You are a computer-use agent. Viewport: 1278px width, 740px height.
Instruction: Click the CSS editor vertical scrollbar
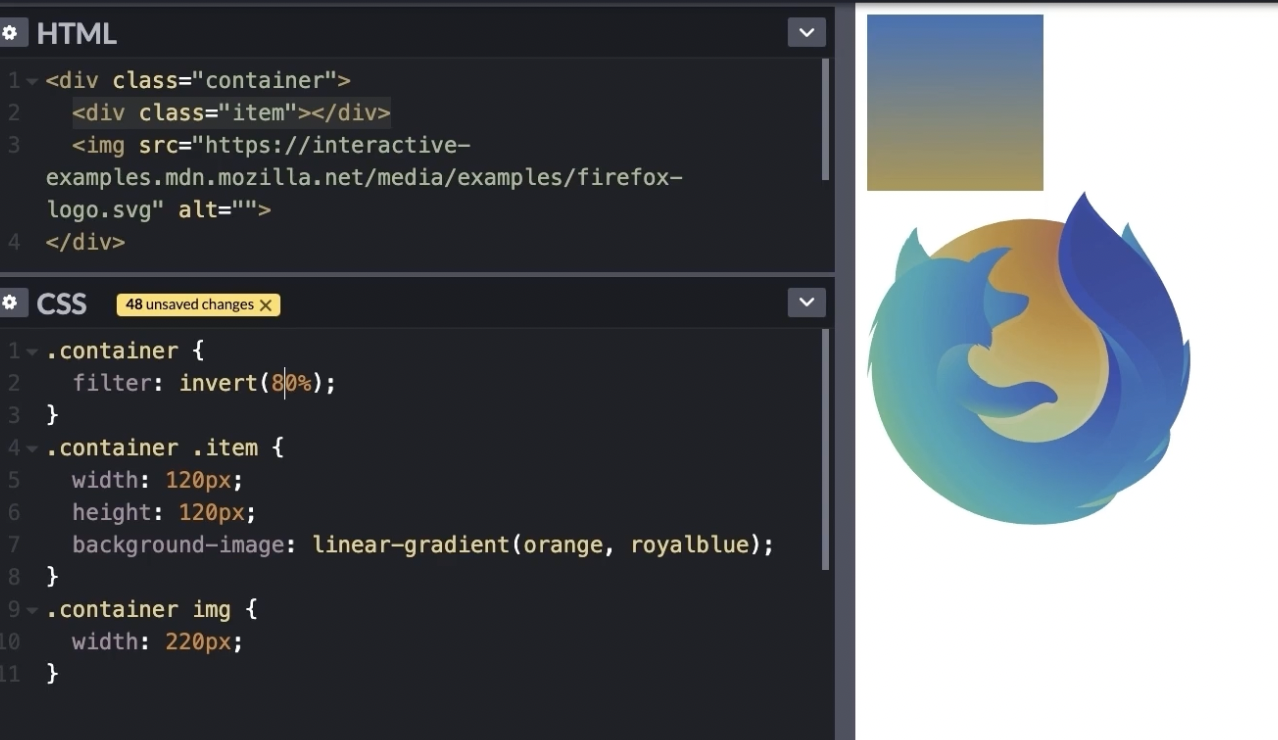[825, 449]
